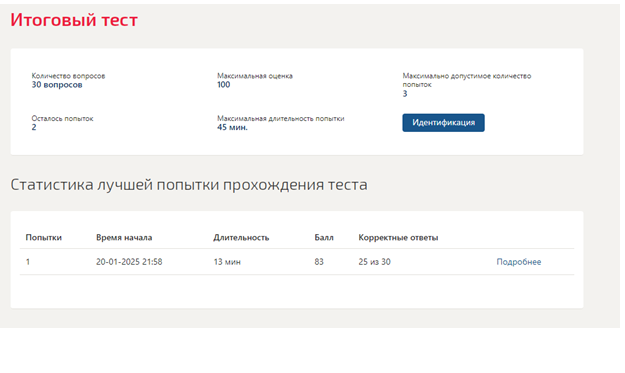Click the duration cell 13 мин
Viewport: 625px width, 373px height.
tap(227, 262)
